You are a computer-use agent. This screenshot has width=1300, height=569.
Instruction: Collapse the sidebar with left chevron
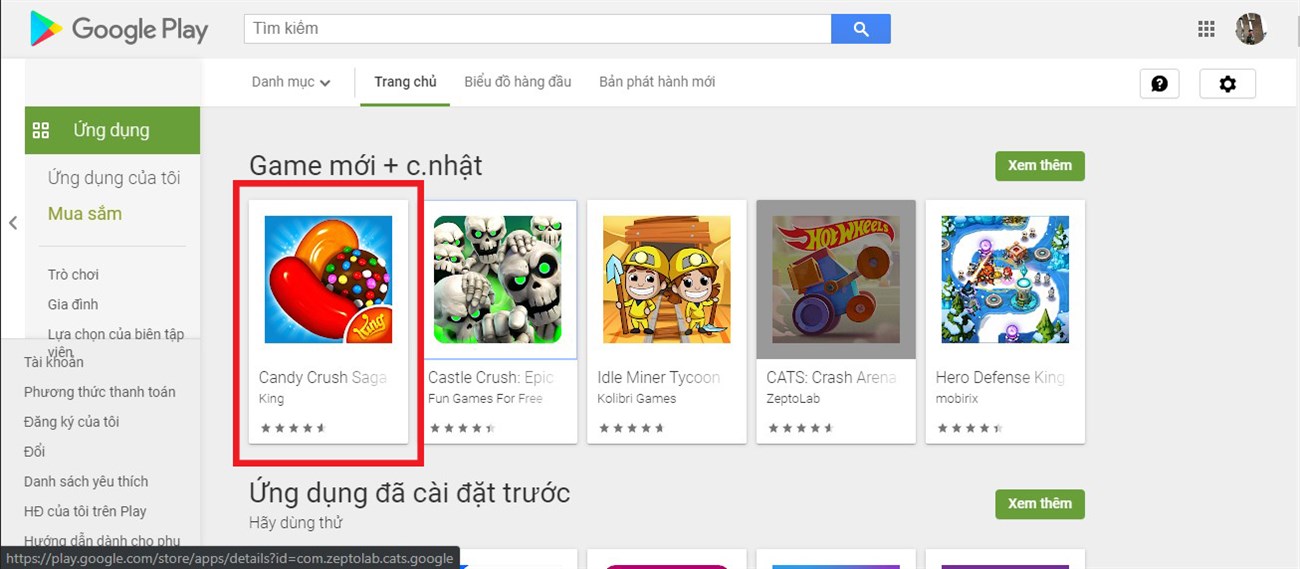[x=13, y=223]
